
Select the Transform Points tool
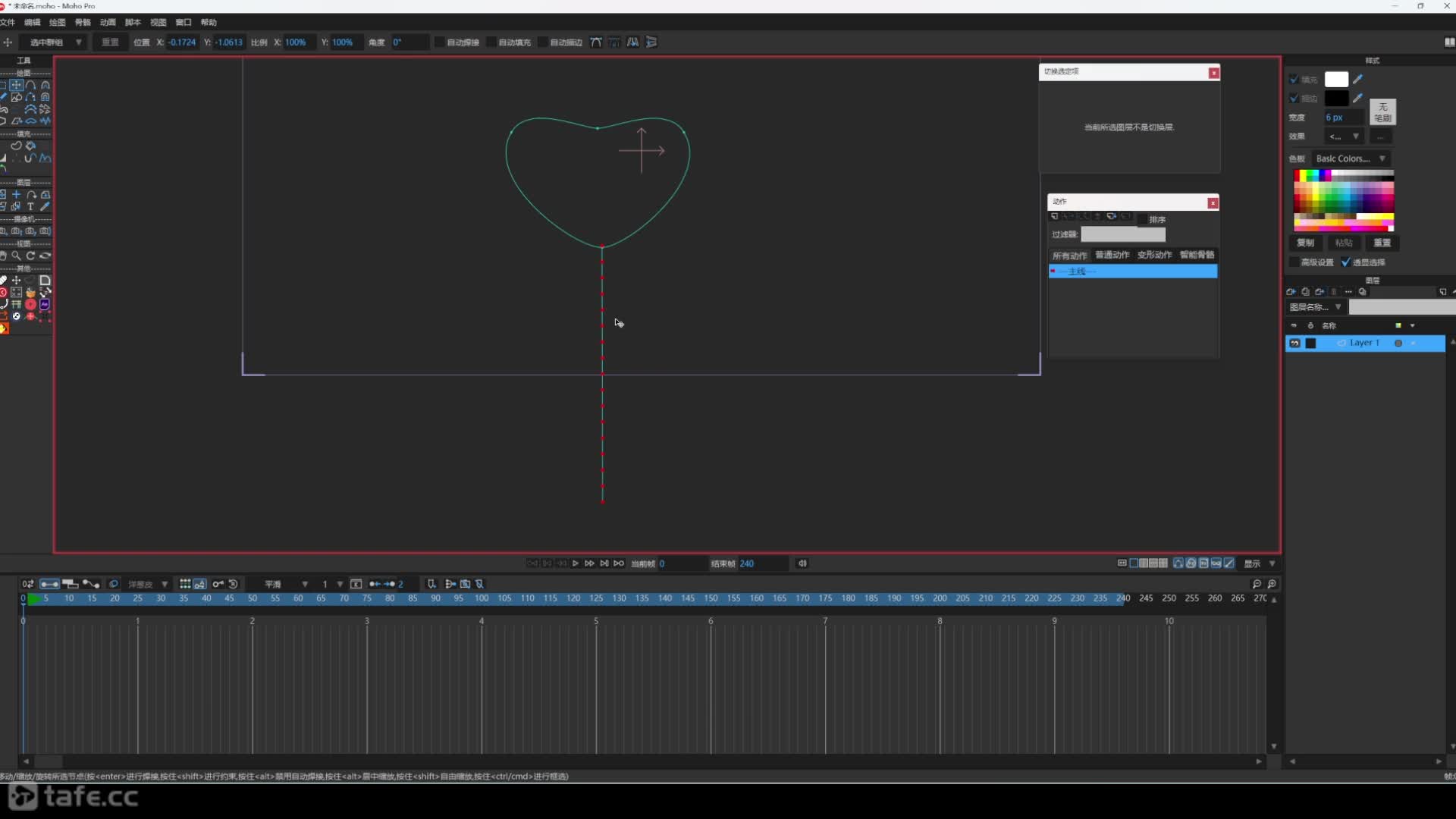click(x=16, y=85)
